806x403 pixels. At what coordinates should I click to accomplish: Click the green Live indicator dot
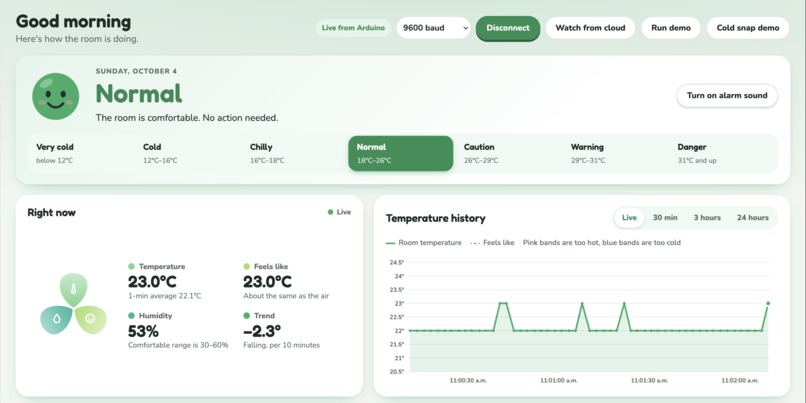click(x=331, y=212)
